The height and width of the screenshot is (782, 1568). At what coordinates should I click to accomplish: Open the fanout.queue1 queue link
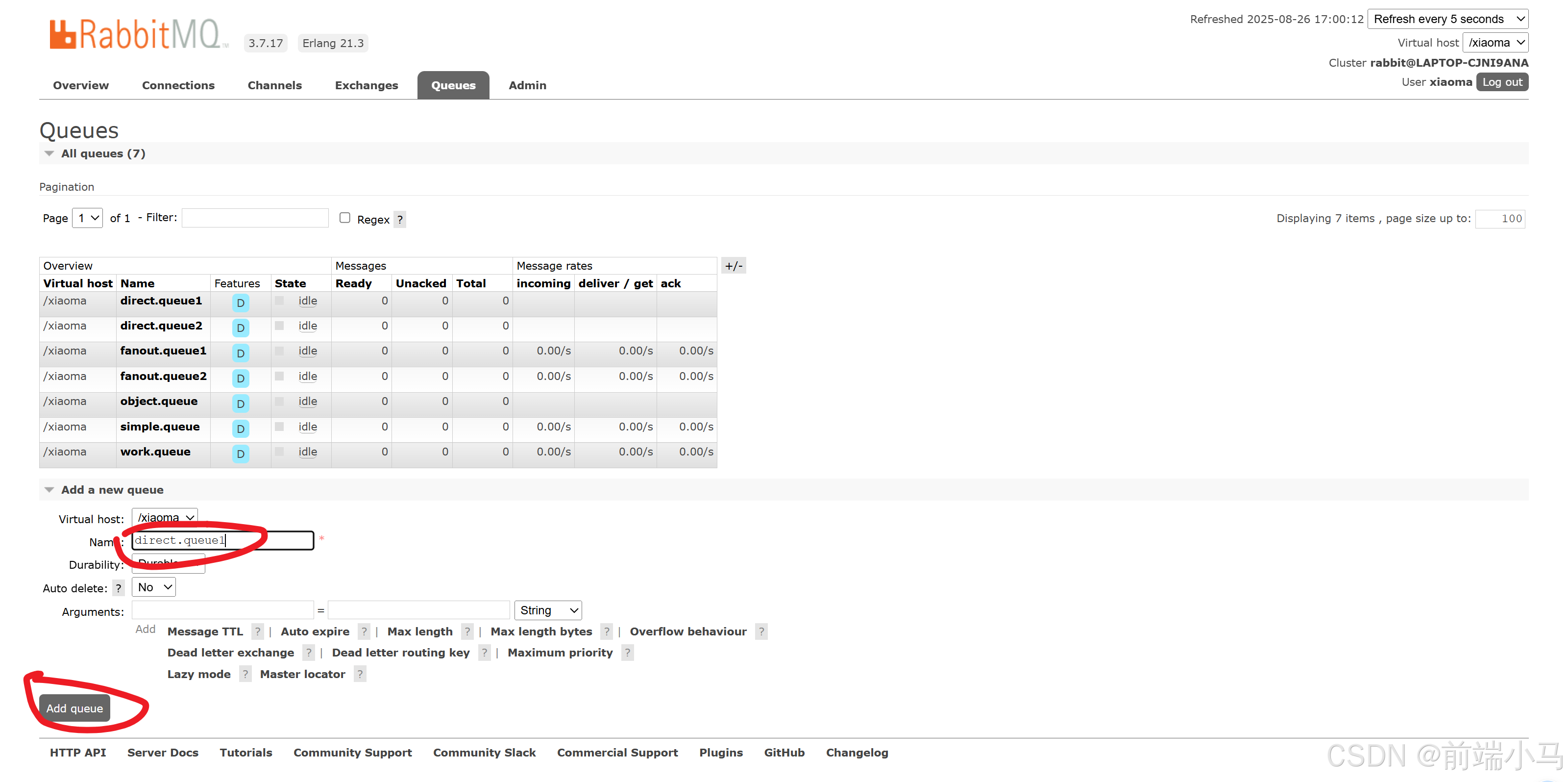click(163, 351)
